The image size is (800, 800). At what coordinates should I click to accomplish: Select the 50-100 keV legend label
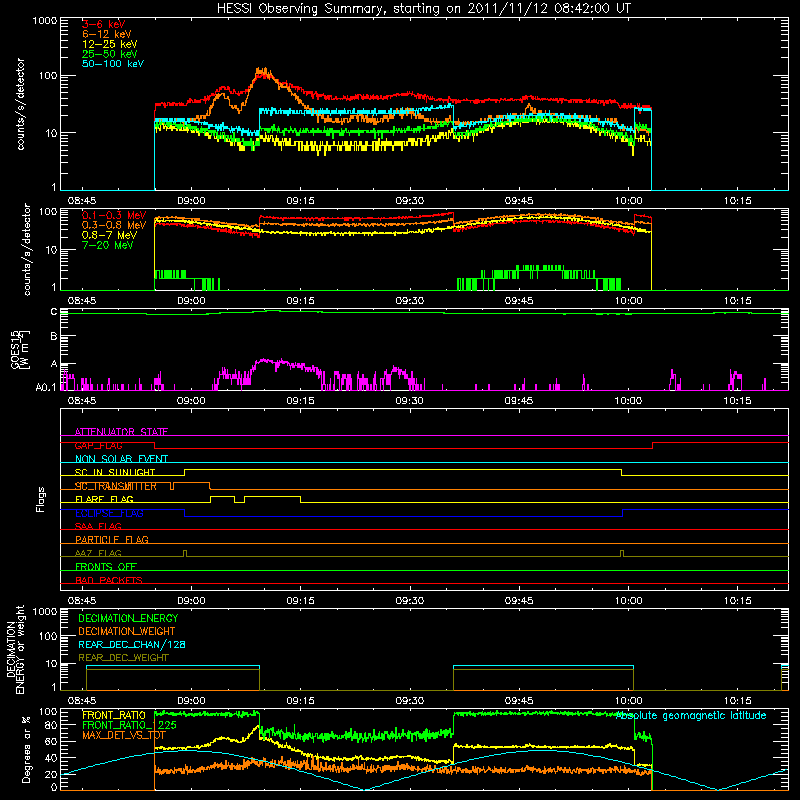tap(113, 64)
